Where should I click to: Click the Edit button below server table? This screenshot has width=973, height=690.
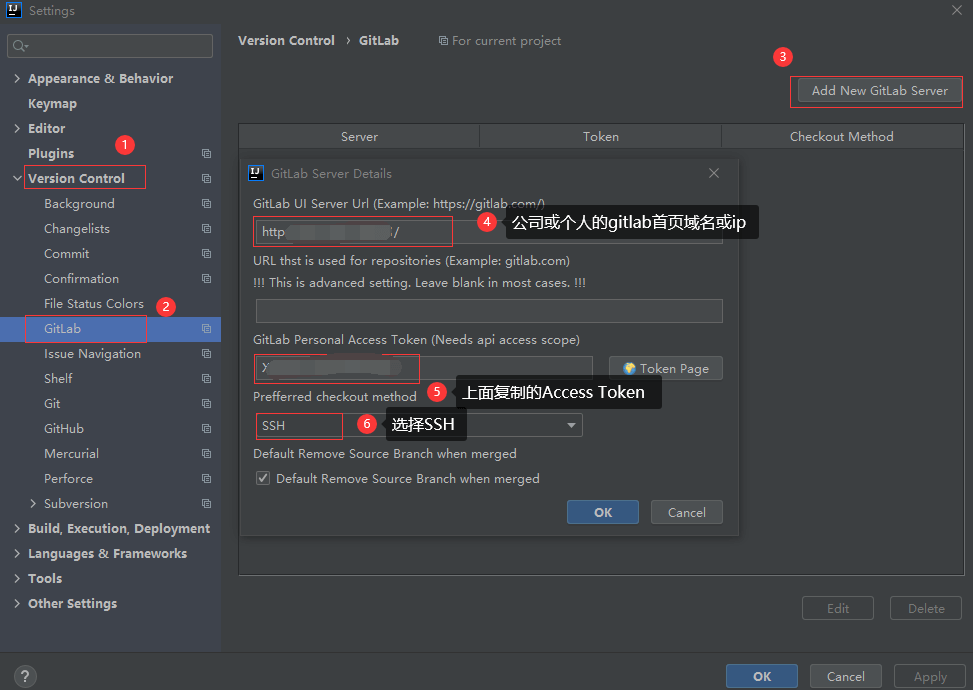(838, 608)
